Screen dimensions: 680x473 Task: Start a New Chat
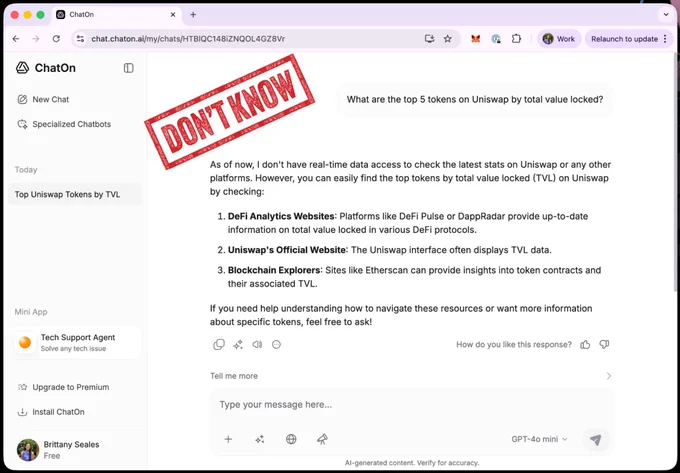[x=43, y=99]
